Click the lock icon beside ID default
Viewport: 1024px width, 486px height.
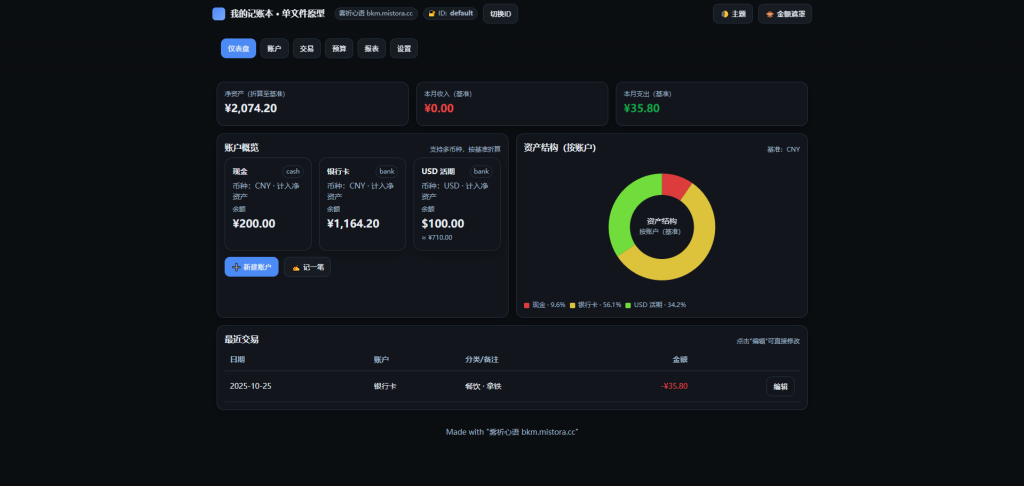[x=432, y=14]
